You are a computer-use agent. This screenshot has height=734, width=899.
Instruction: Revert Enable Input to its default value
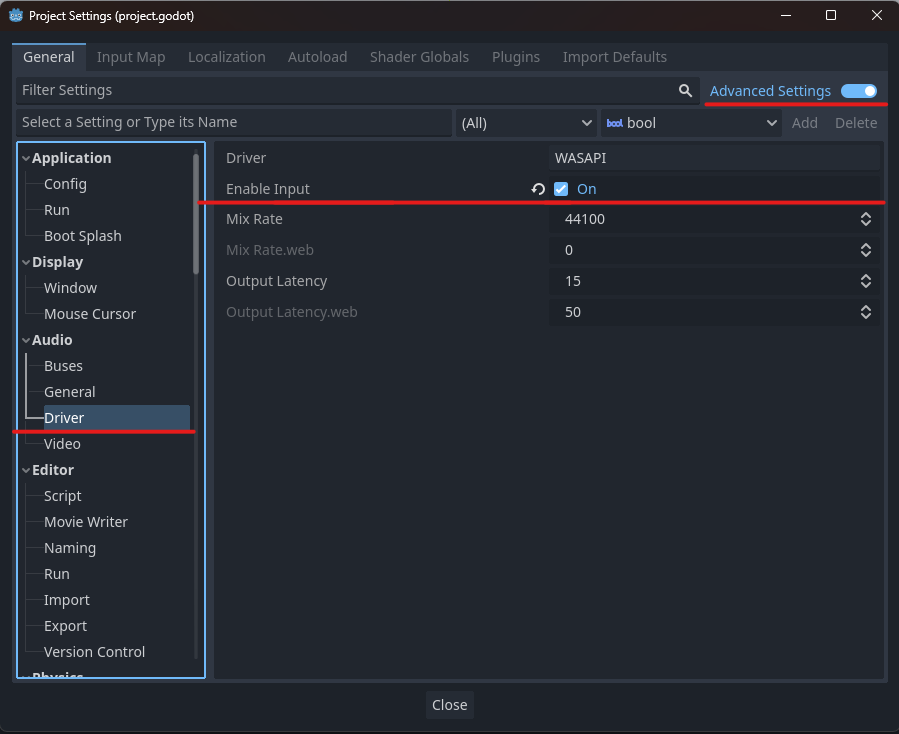click(x=538, y=189)
